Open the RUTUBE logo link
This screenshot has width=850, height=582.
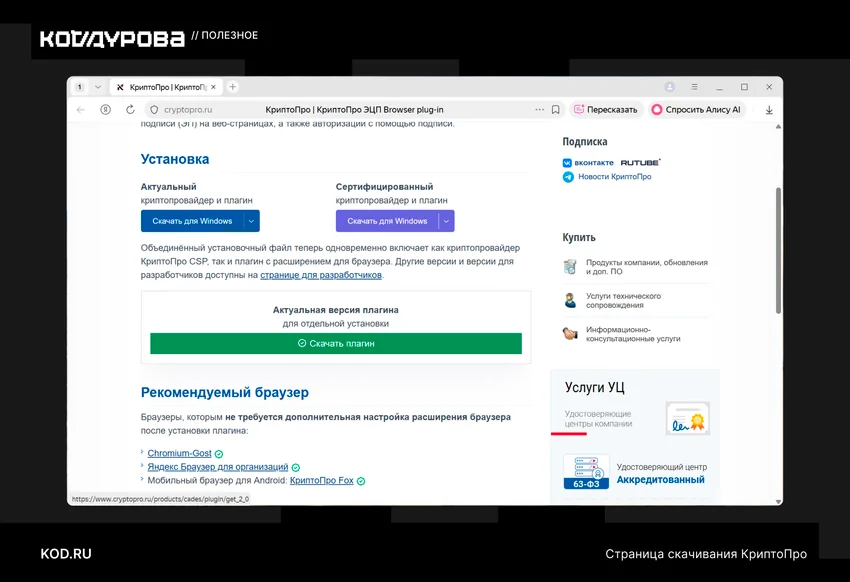[x=640, y=163]
